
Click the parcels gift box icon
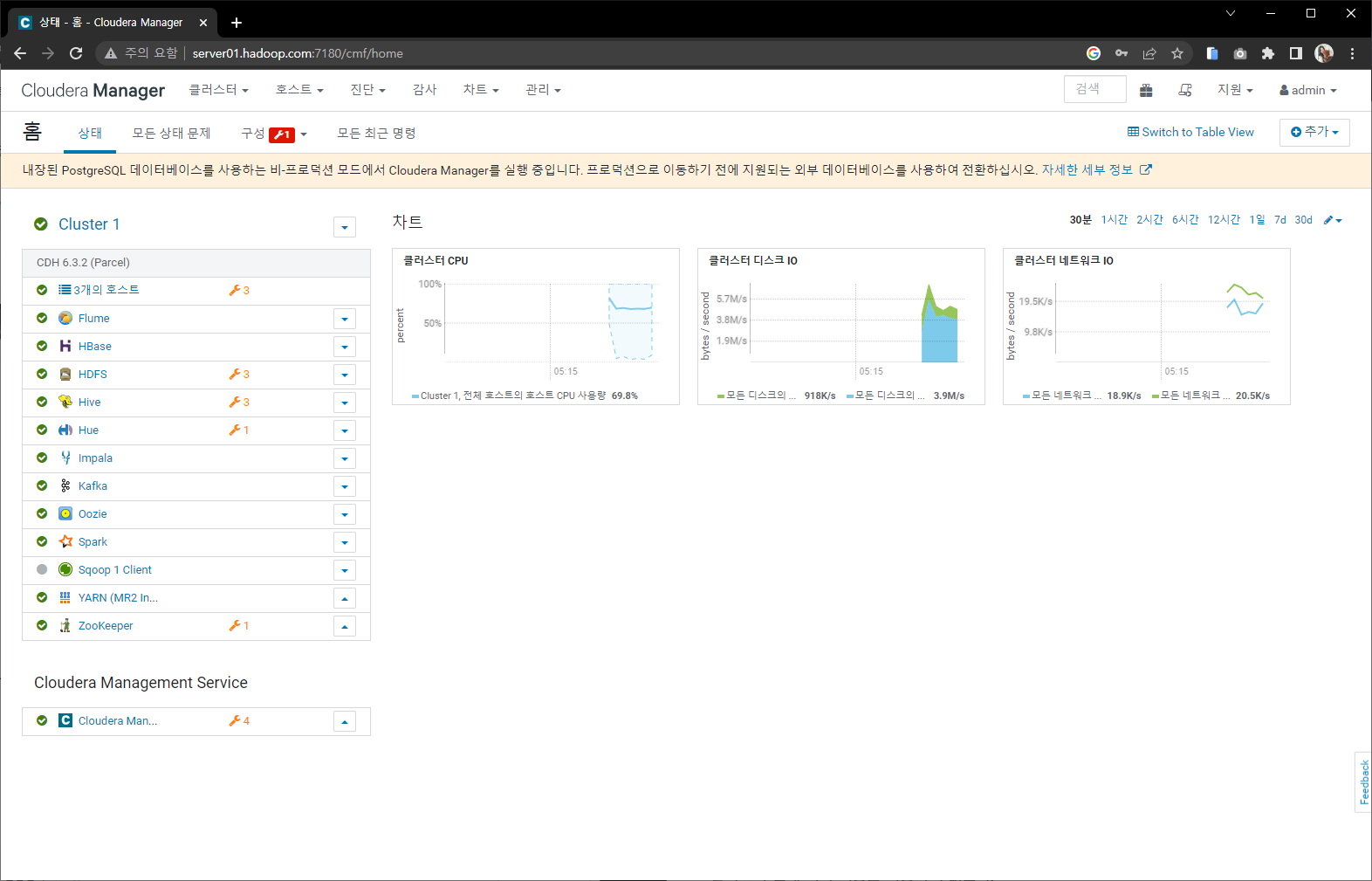1146,90
